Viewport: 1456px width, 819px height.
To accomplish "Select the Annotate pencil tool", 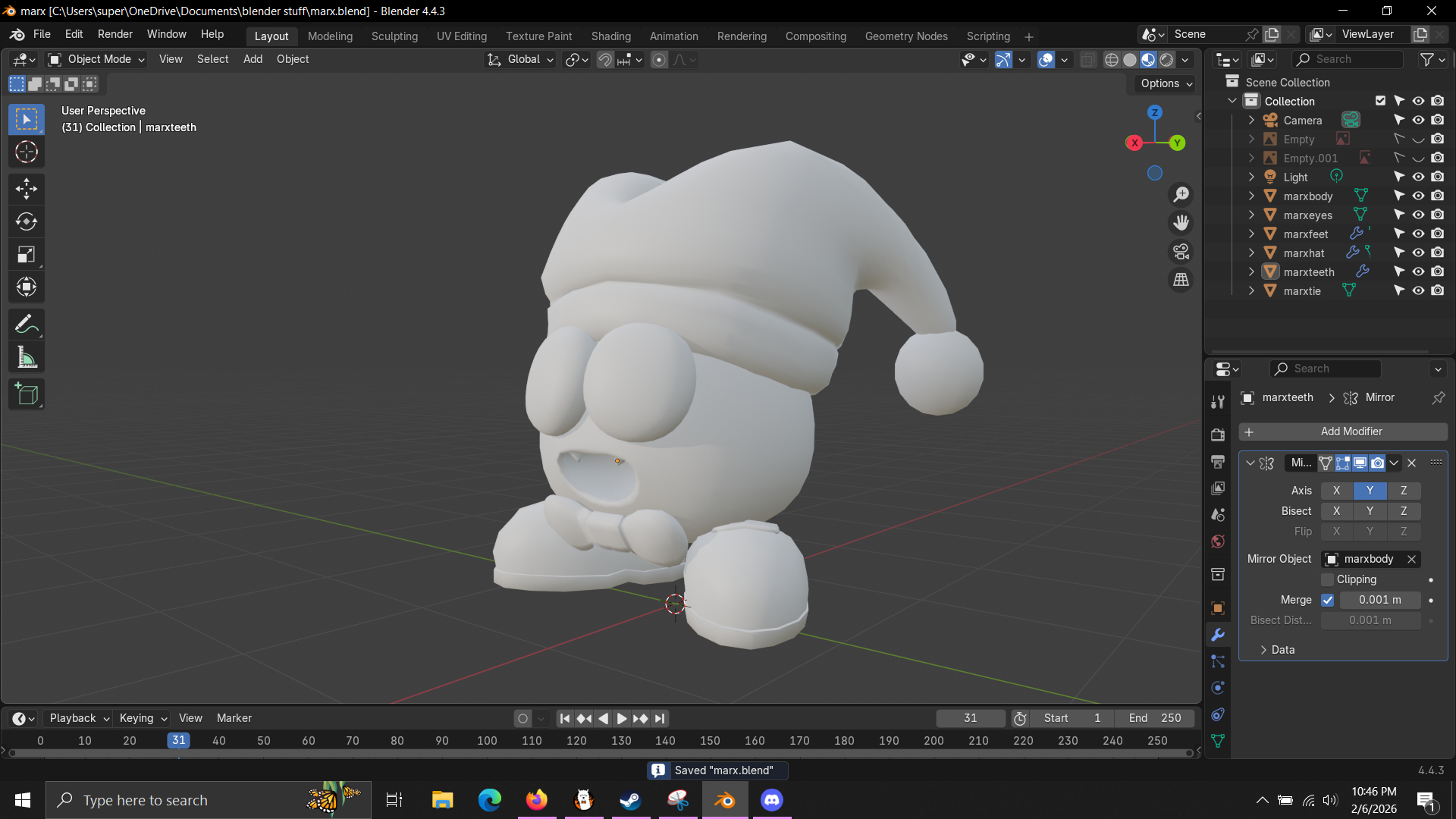I will pos(27,325).
